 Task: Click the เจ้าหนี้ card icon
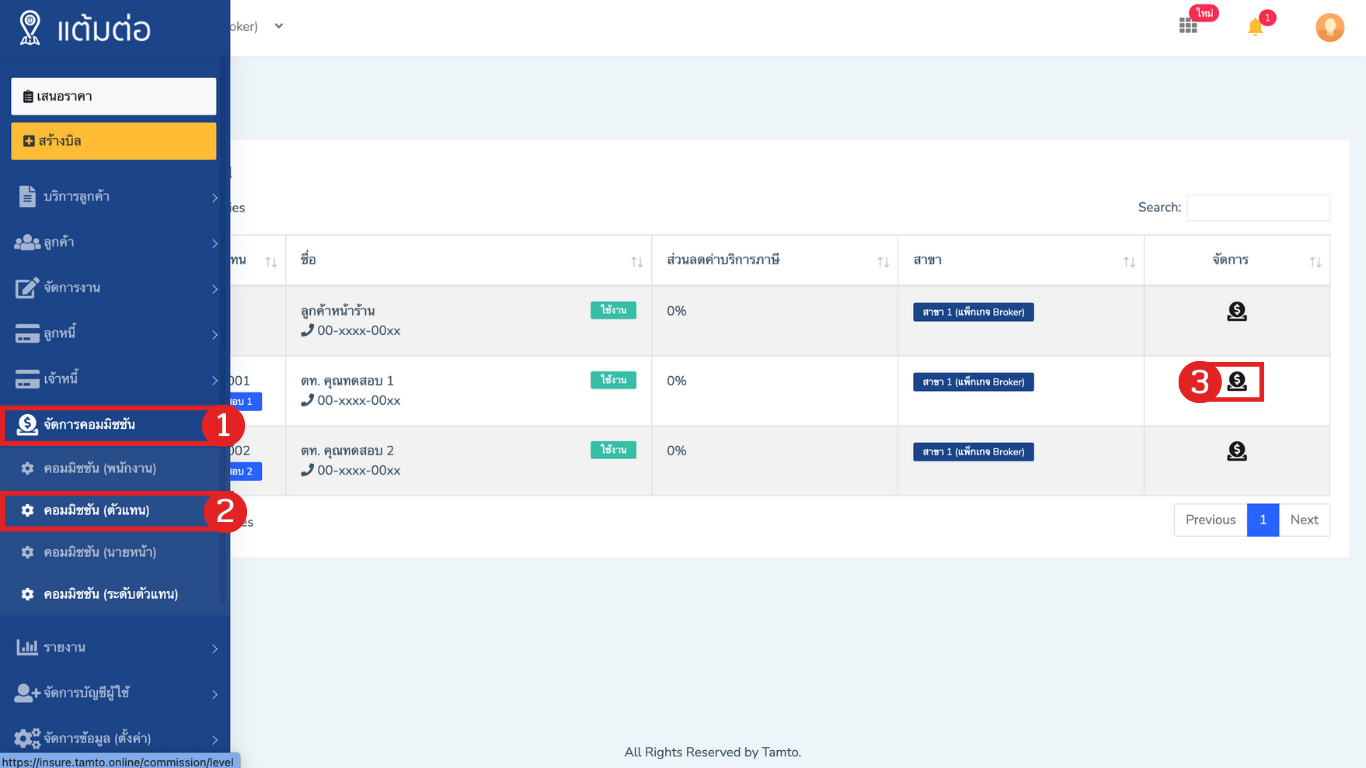pyautogui.click(x=27, y=379)
